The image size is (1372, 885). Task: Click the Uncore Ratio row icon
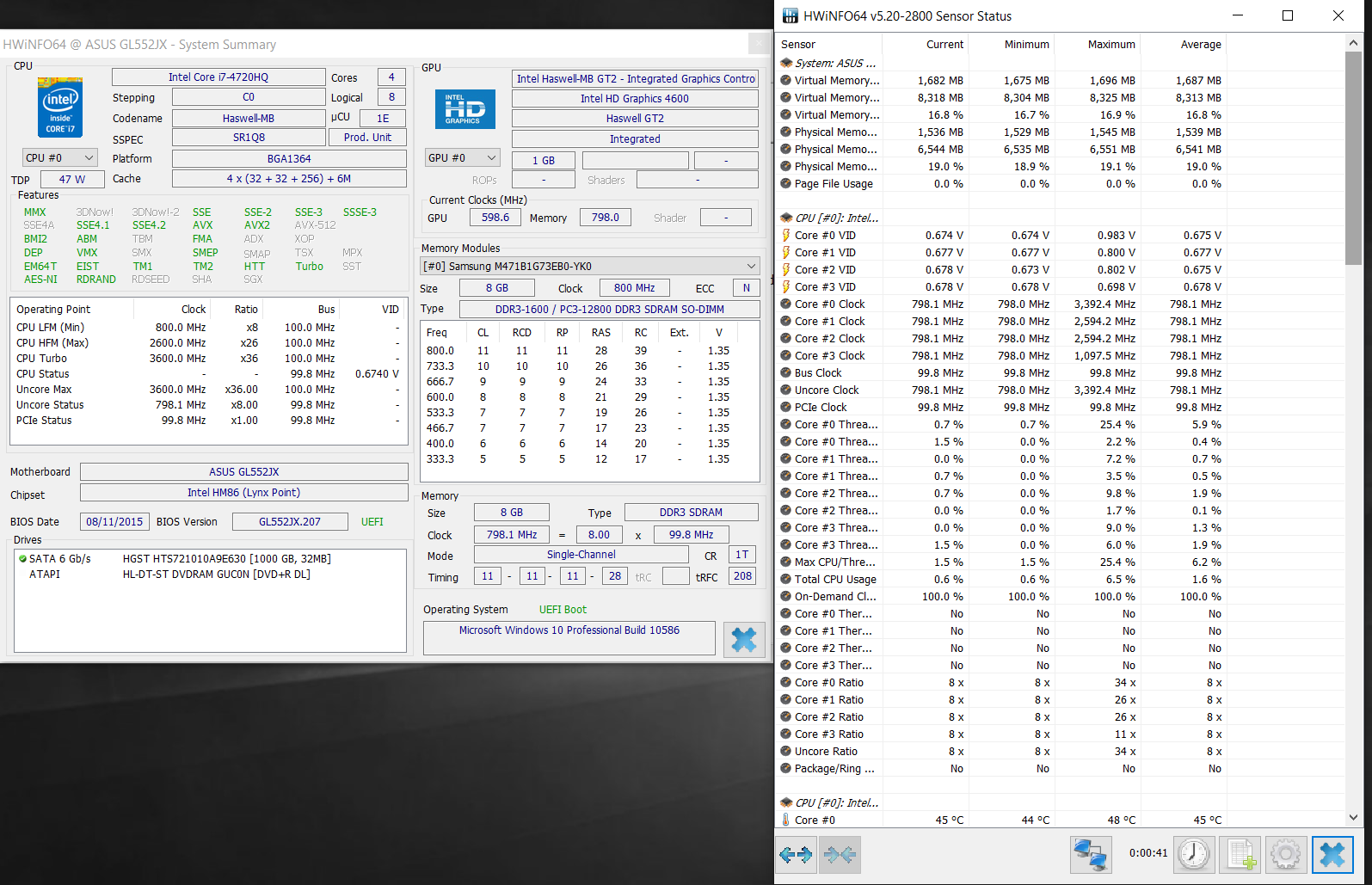pyautogui.click(x=786, y=751)
